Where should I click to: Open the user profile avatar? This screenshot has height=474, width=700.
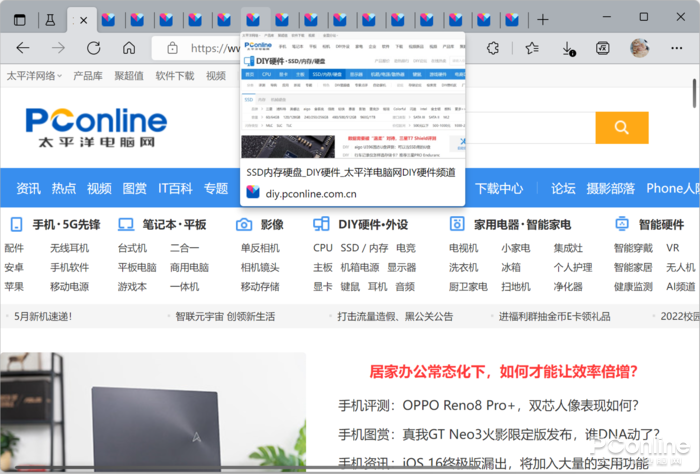pos(639,48)
